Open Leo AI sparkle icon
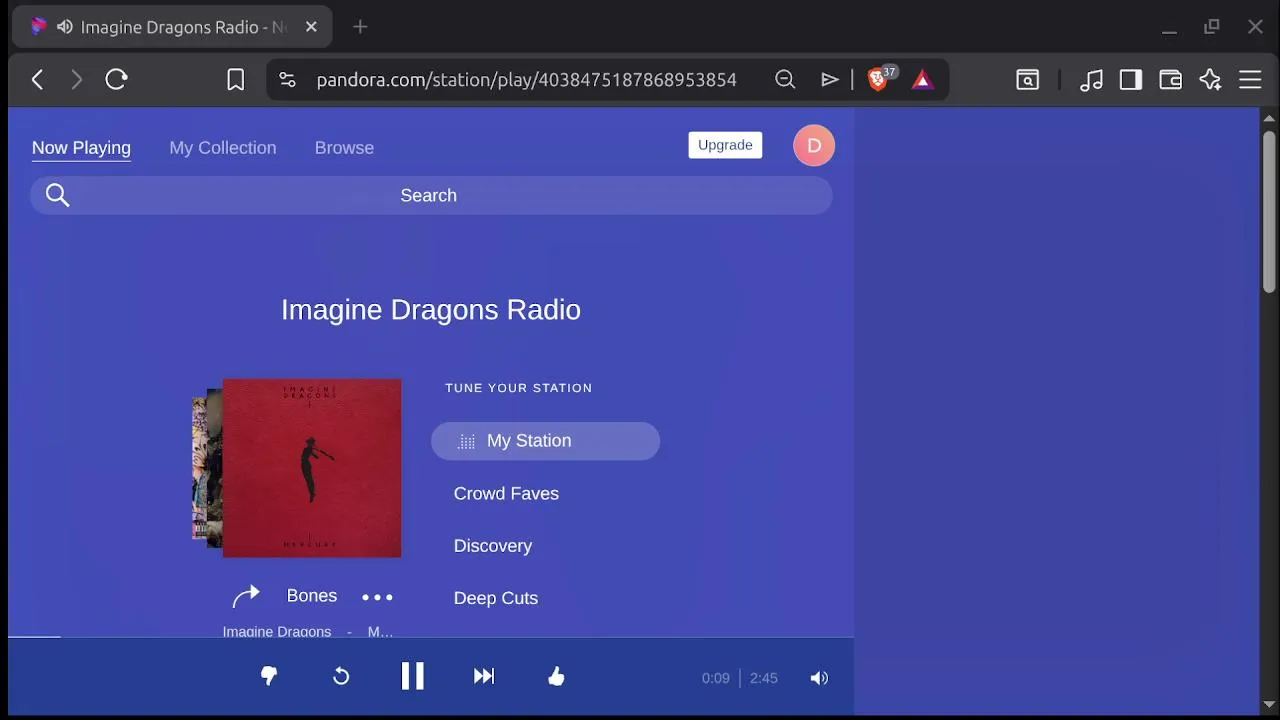 1210,80
